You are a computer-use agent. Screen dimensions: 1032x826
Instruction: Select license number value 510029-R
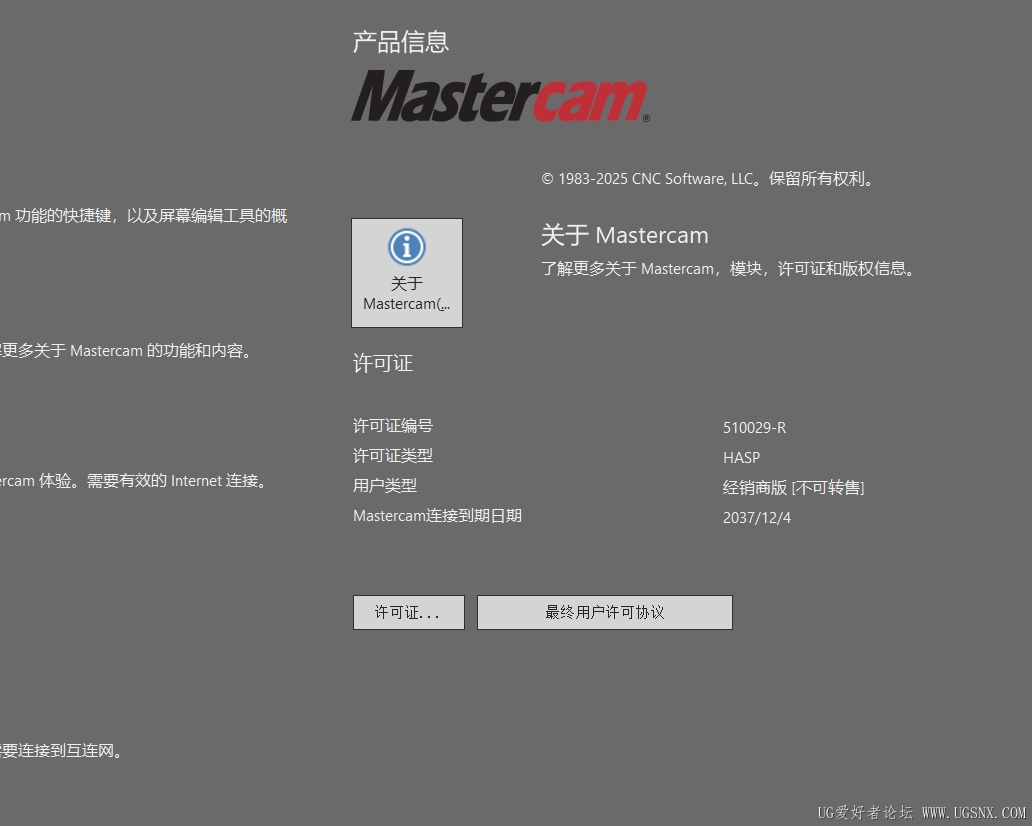754,427
